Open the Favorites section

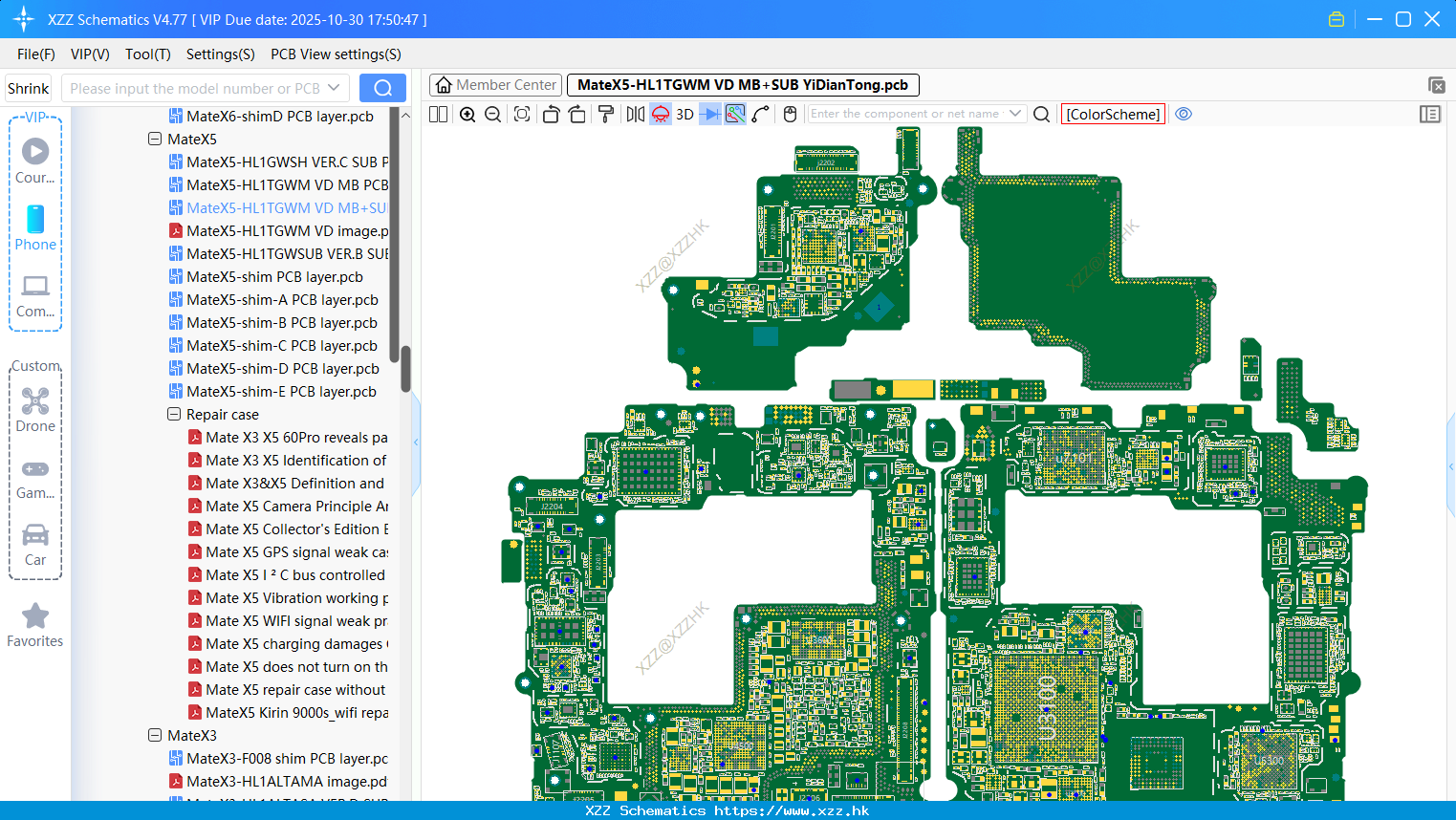coord(35,626)
